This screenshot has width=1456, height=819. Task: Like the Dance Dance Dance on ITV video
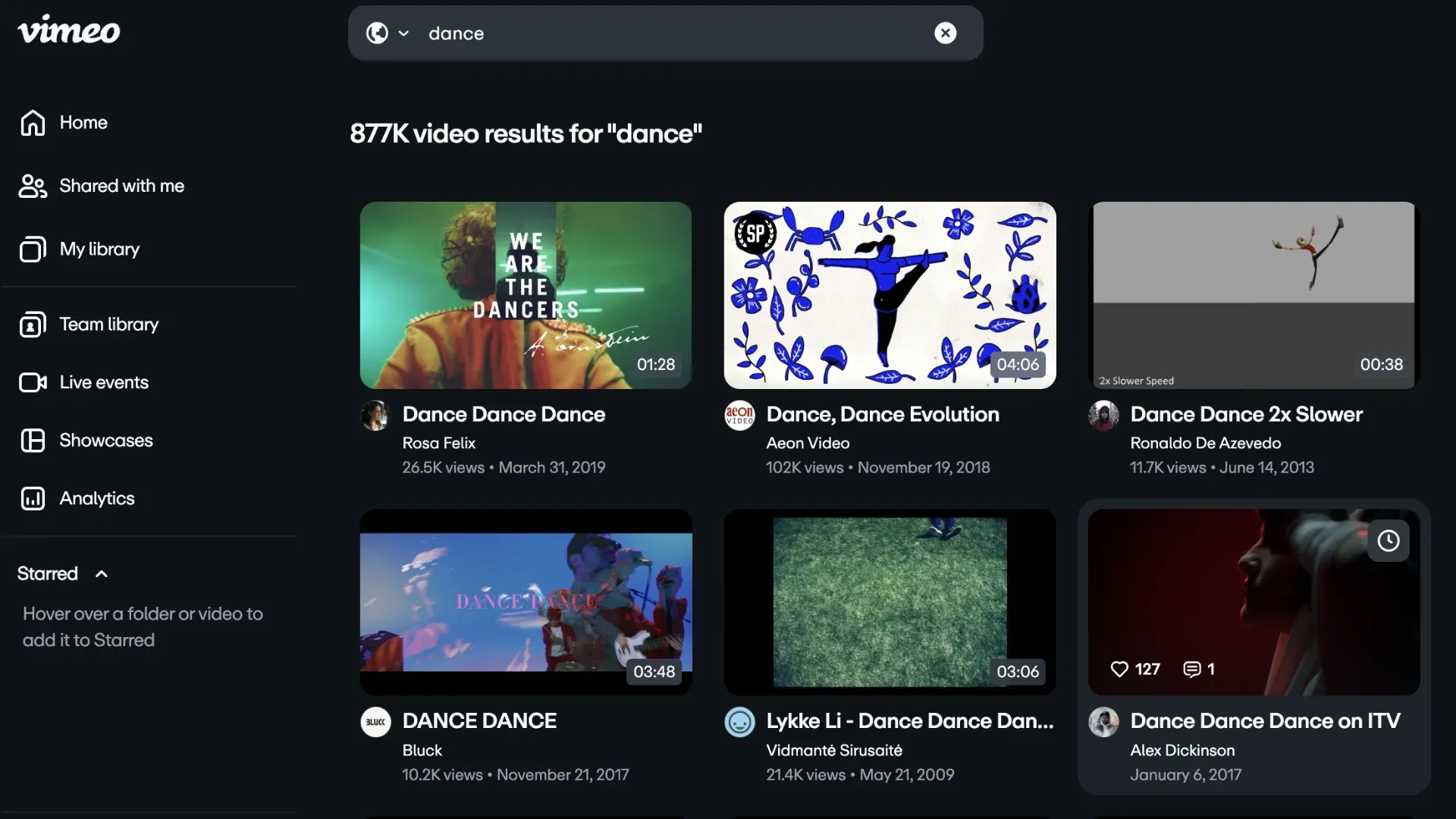1119,669
